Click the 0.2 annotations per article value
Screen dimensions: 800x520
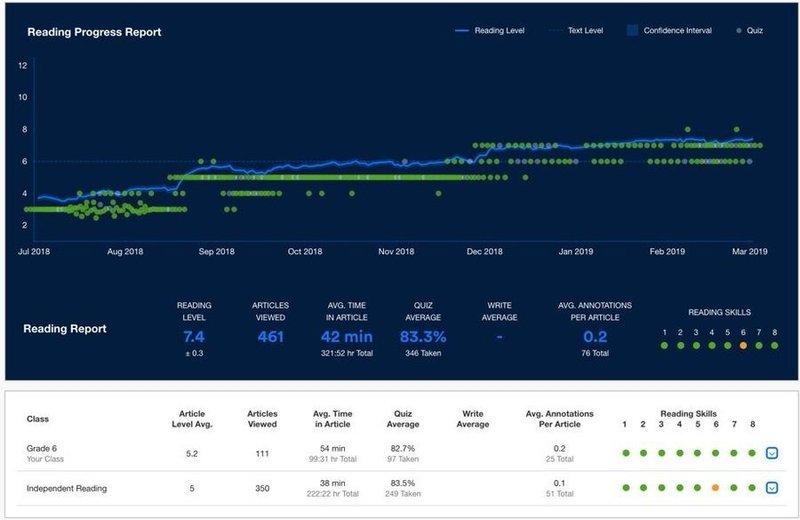tap(595, 337)
